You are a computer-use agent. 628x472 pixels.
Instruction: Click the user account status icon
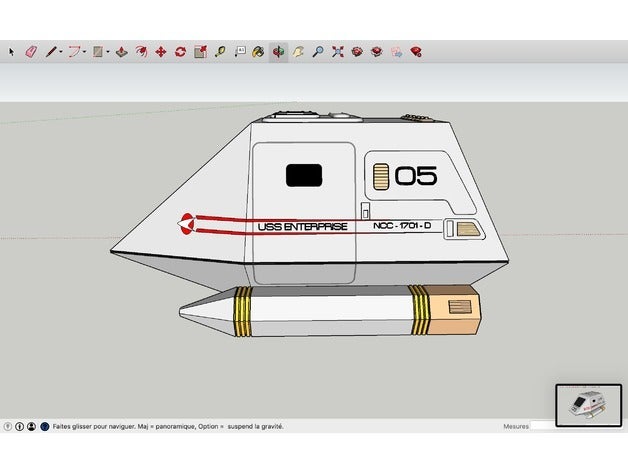pyautogui.click(x=31, y=427)
